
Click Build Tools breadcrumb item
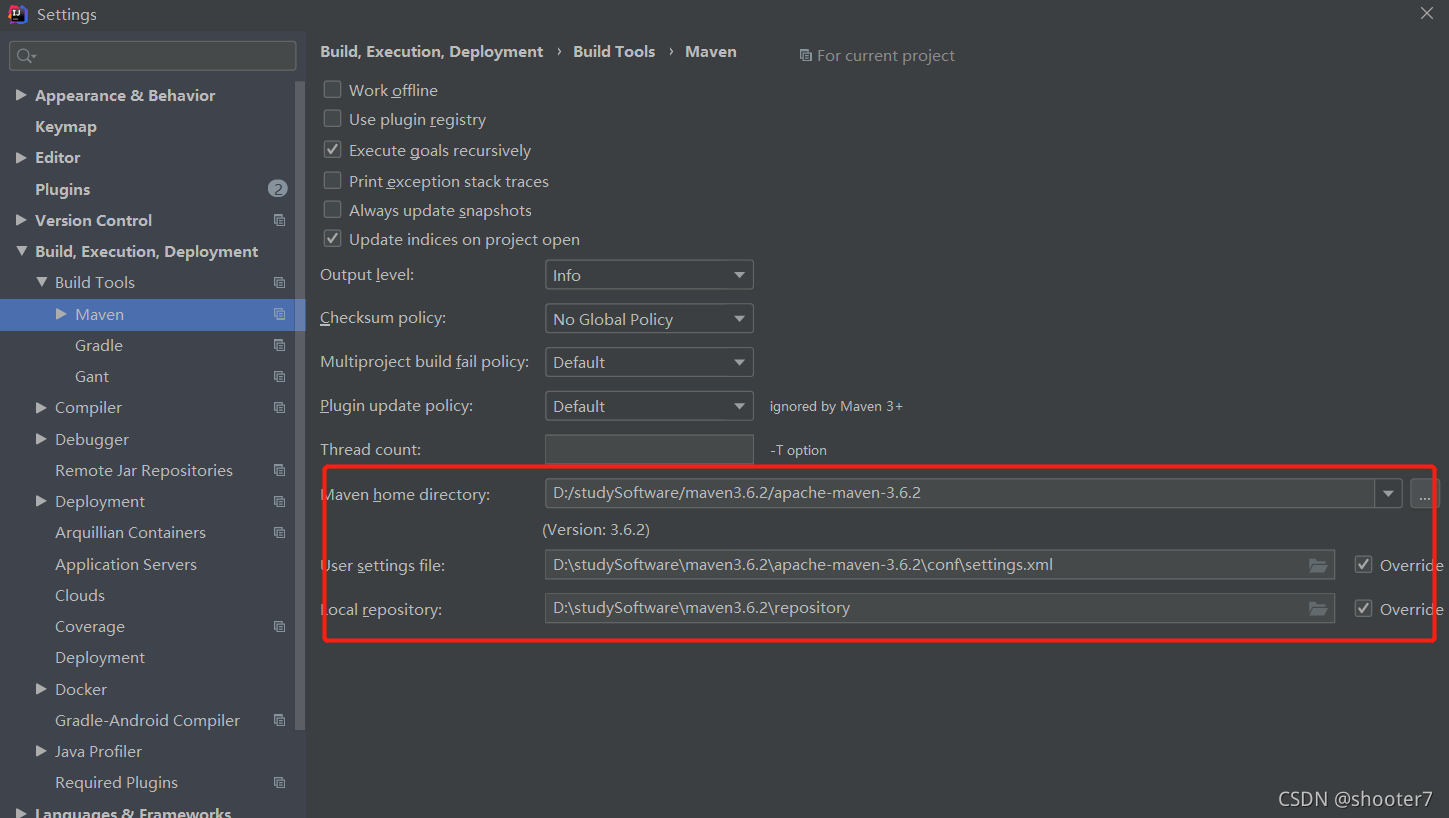click(614, 52)
